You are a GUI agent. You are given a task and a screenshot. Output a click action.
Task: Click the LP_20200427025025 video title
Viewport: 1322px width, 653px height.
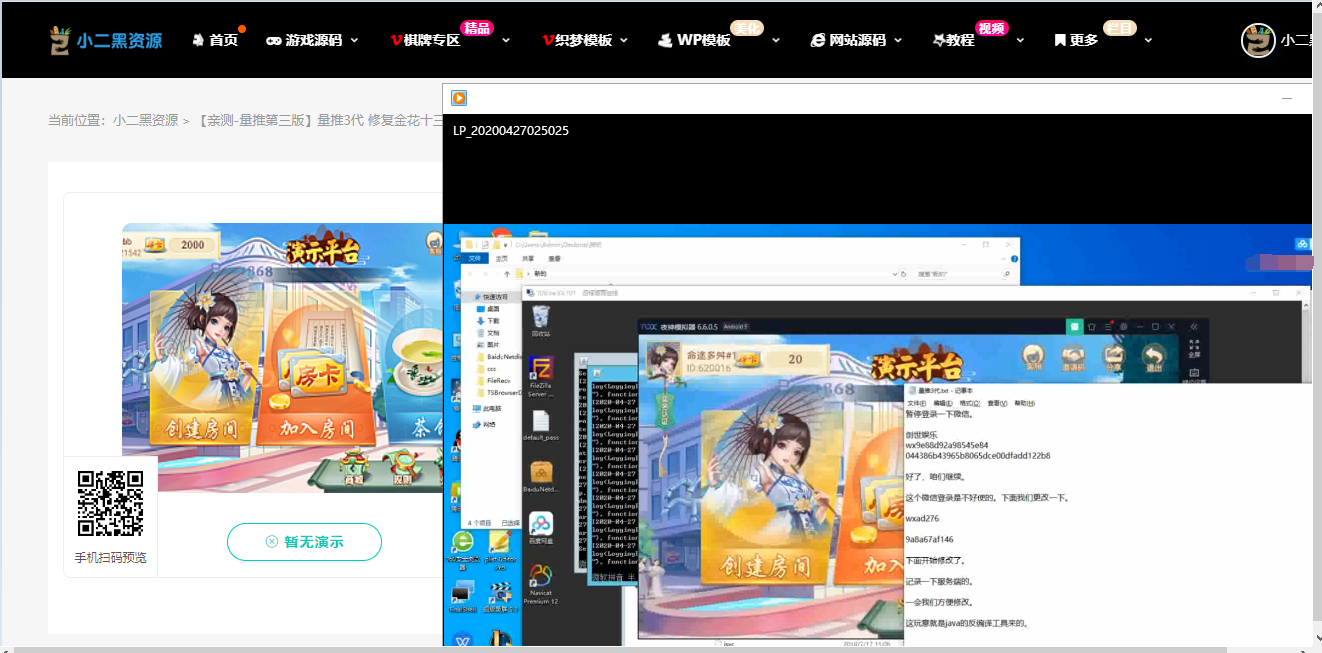coord(511,131)
